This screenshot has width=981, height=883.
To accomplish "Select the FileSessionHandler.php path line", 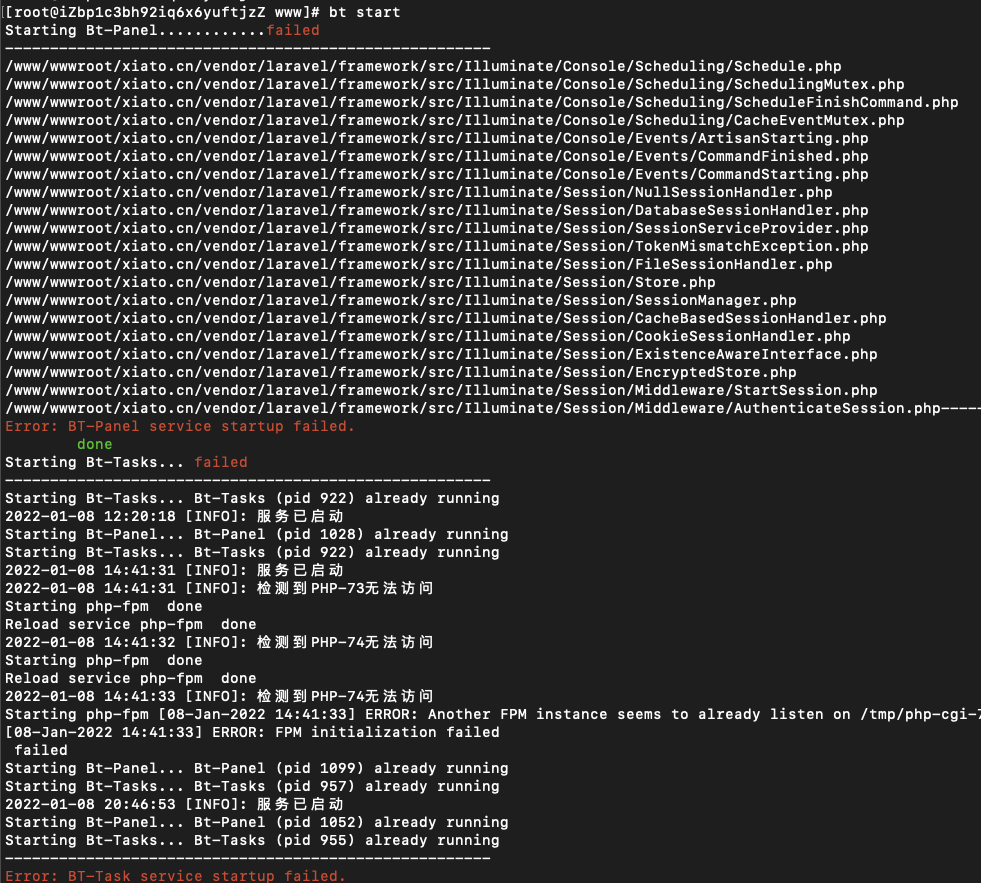I will tap(419, 265).
